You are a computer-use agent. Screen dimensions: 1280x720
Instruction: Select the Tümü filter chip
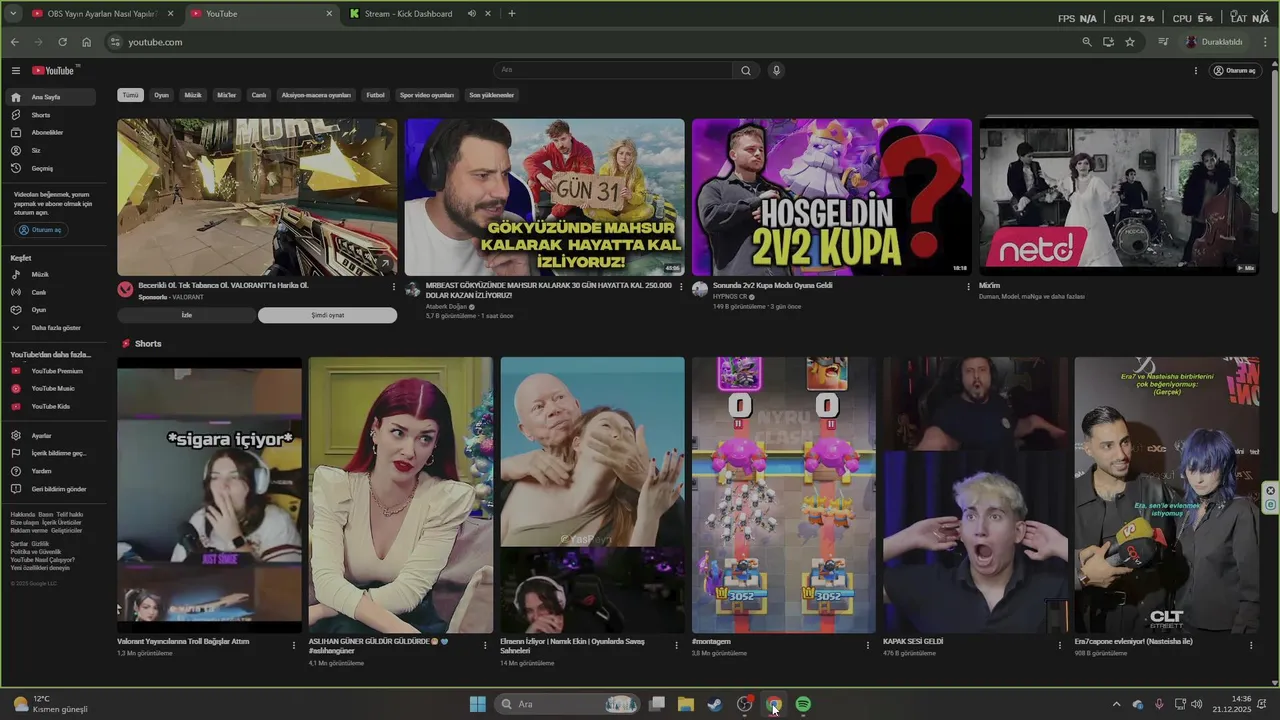click(x=130, y=95)
